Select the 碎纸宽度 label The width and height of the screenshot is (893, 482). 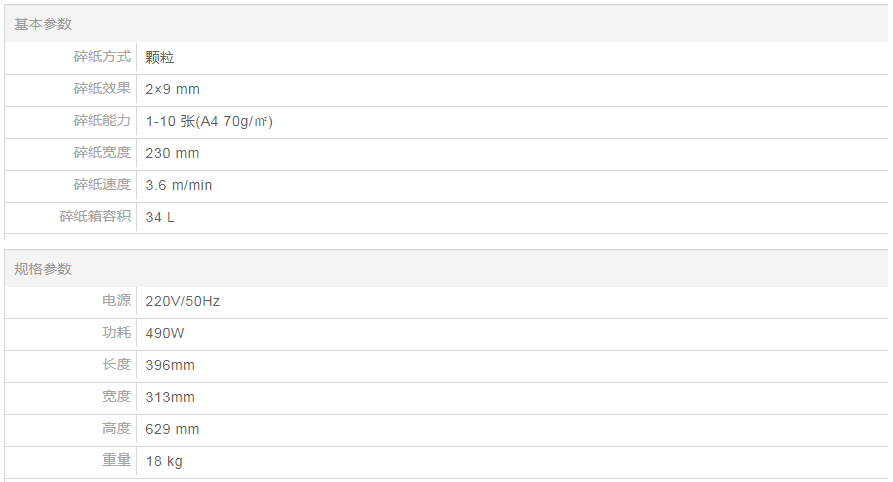pos(102,153)
